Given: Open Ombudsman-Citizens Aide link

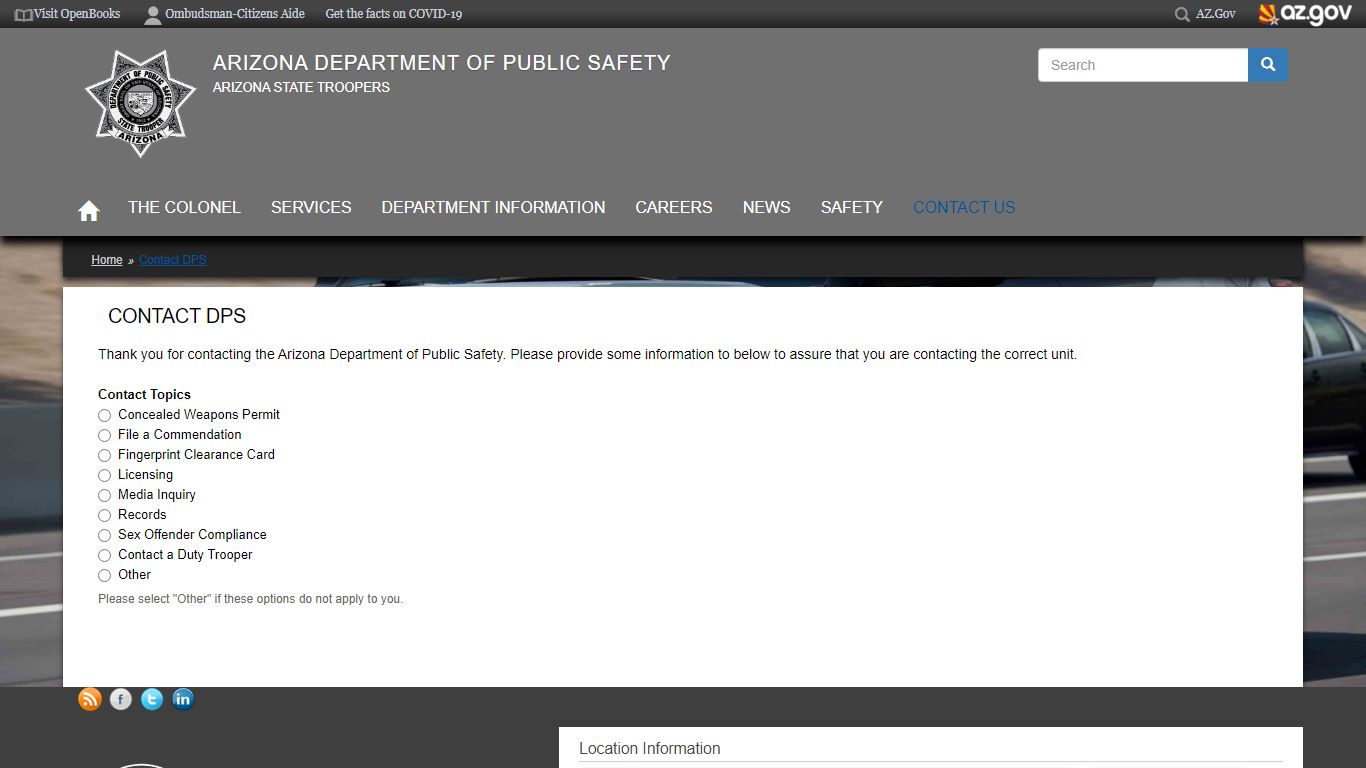Looking at the screenshot, I should (x=235, y=14).
